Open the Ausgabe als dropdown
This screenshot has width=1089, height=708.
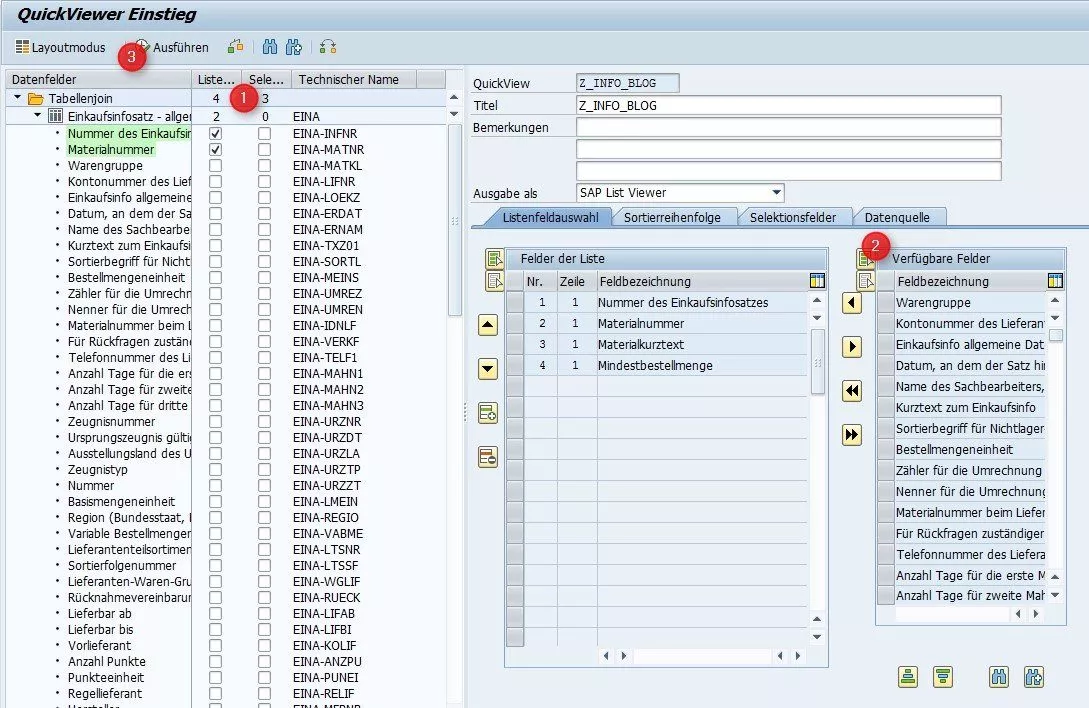pyautogui.click(x=776, y=192)
